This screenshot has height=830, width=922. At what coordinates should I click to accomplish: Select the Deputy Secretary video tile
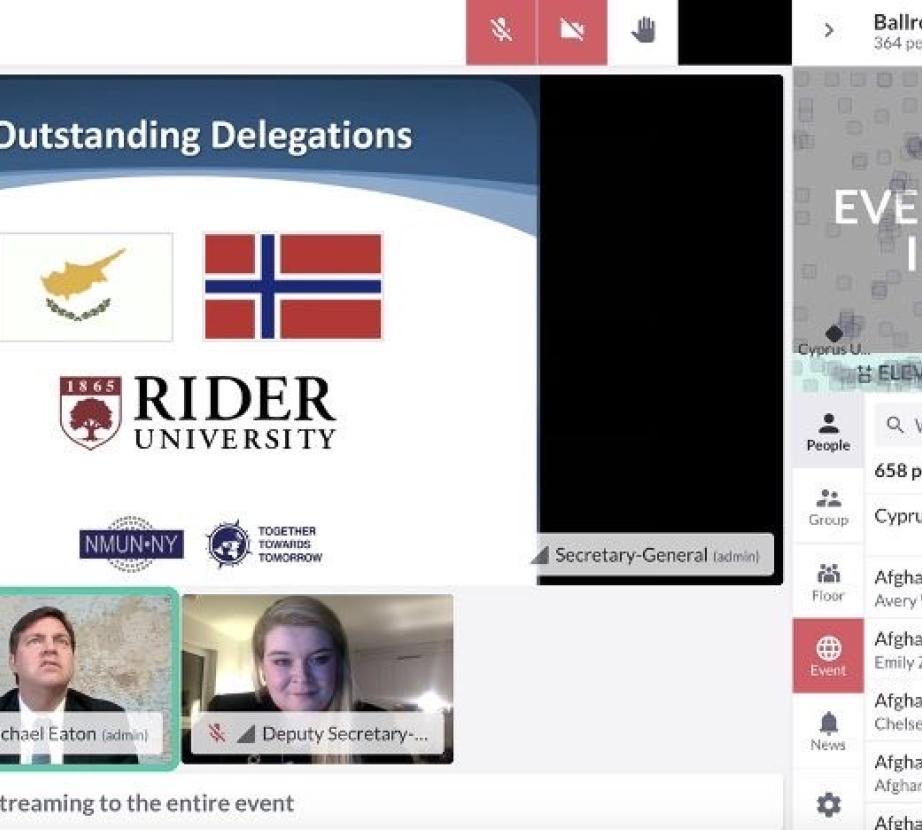[318, 679]
